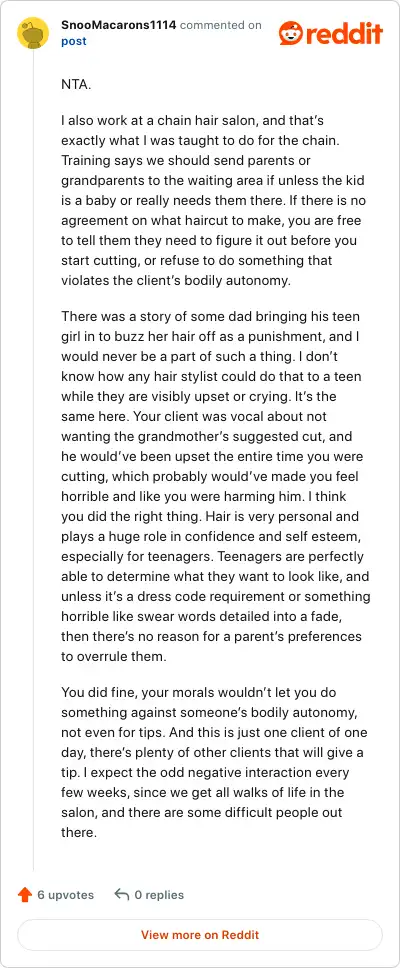This screenshot has height=968, width=400.
Task: Click line starting "Training says we should"
Action: coord(185,160)
